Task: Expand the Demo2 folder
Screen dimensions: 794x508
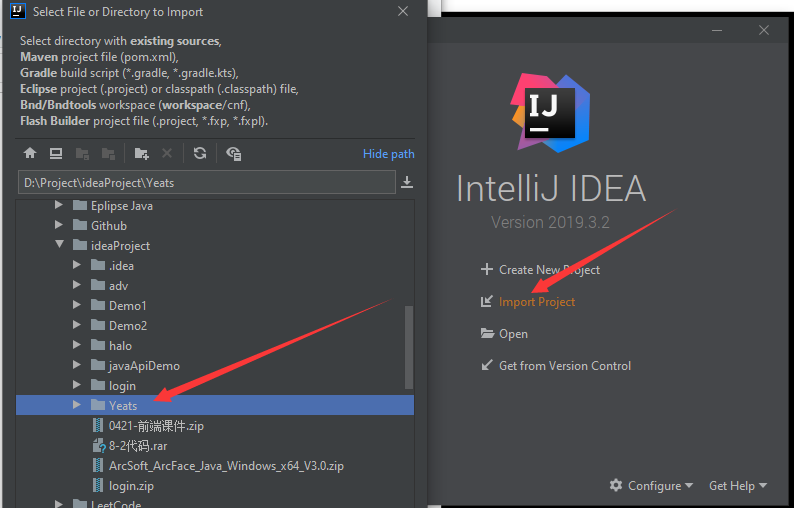Action: 77,325
